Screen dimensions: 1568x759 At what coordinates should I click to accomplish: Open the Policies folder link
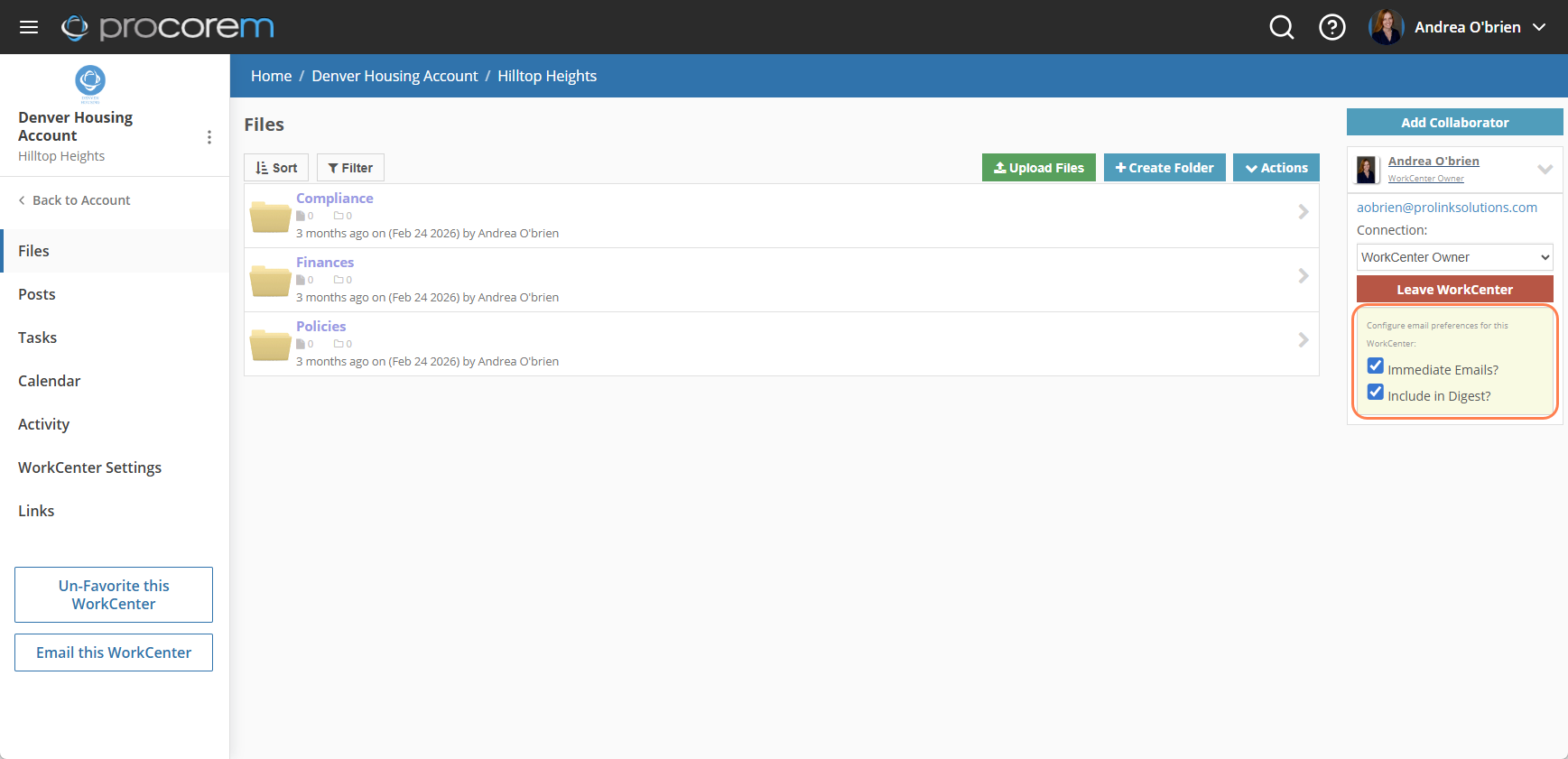pyautogui.click(x=321, y=326)
